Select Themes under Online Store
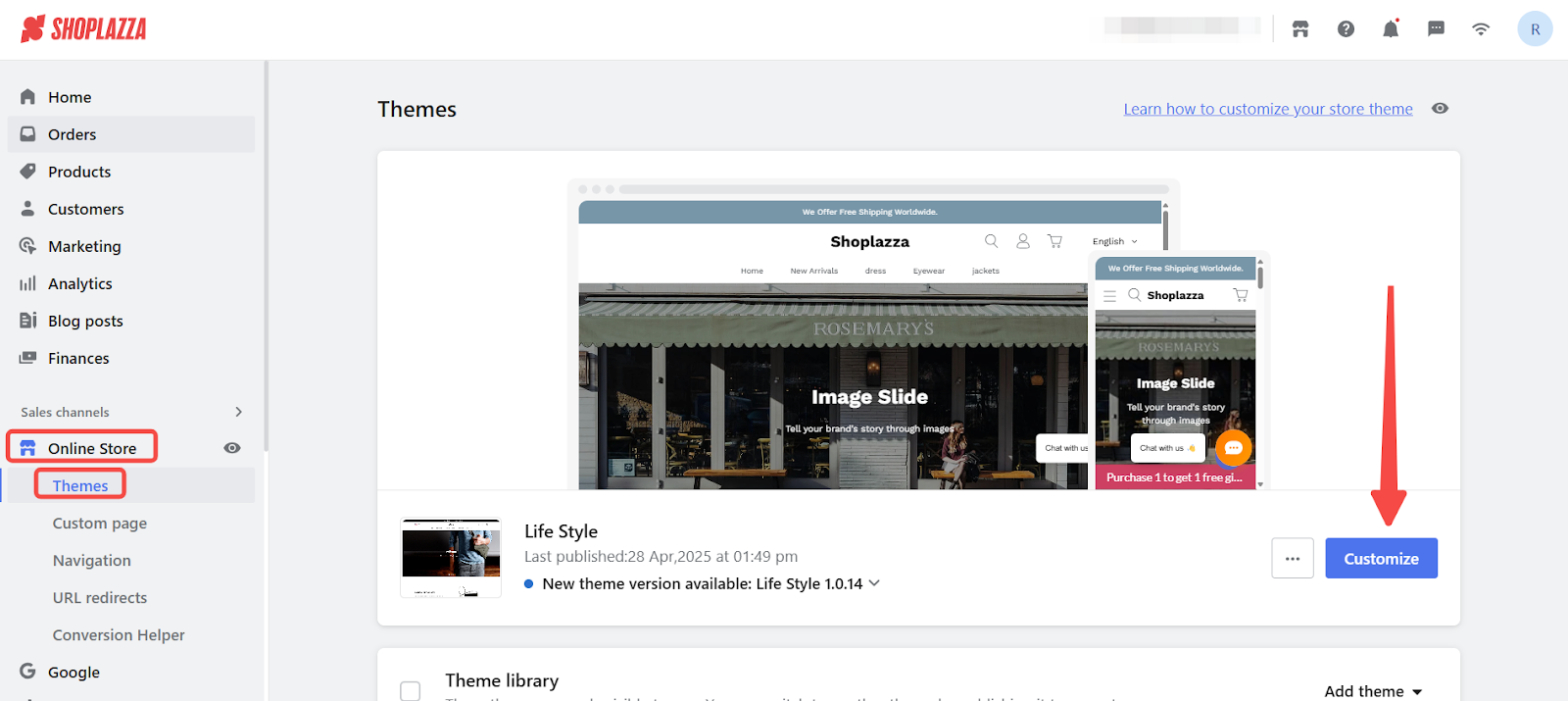 (x=80, y=485)
